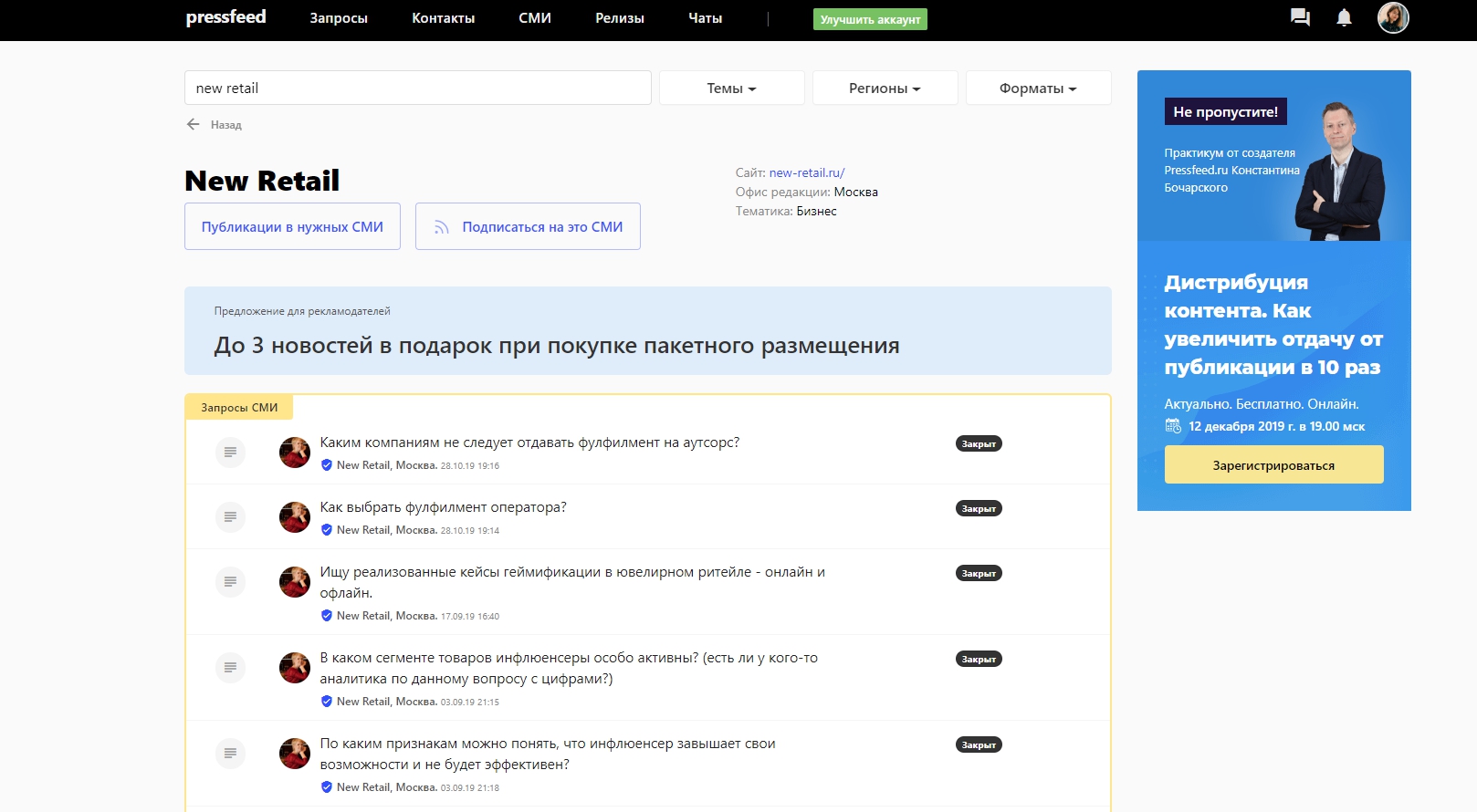
Task: Expand the Регионы dropdown filter
Action: click(x=885, y=88)
